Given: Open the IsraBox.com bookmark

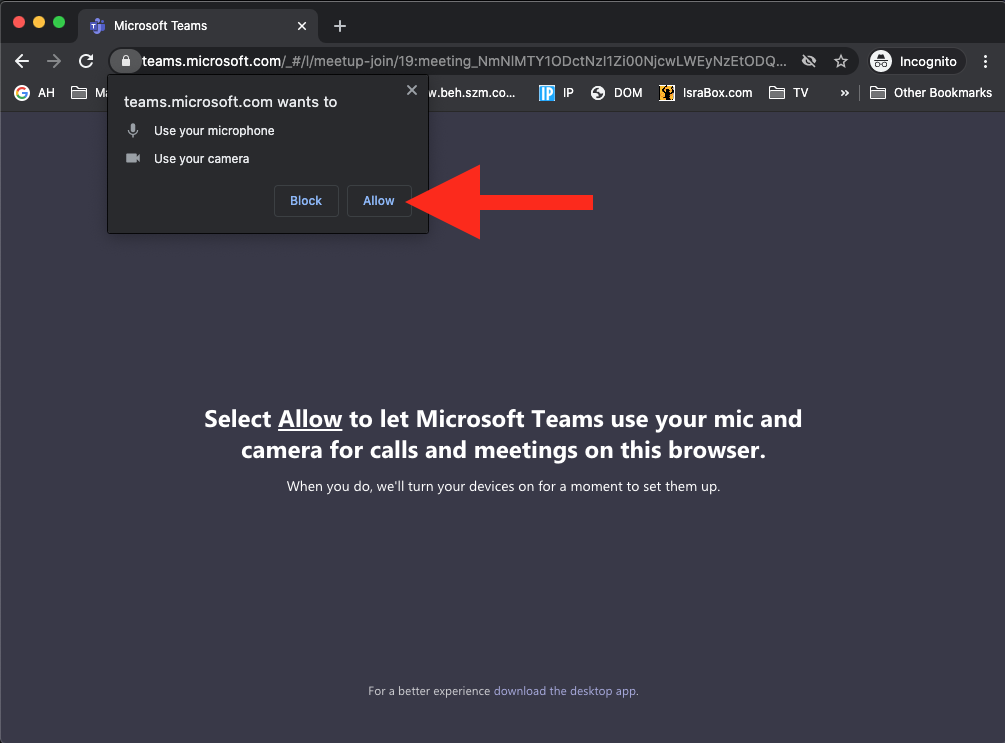Looking at the screenshot, I should pos(706,93).
